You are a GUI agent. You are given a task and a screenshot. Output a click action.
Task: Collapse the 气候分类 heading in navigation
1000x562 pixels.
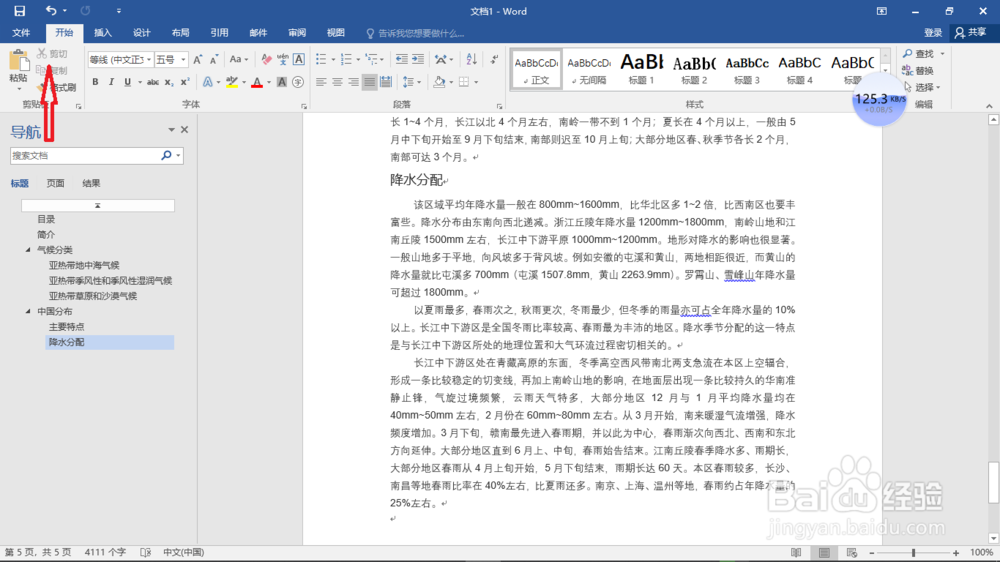[28, 249]
